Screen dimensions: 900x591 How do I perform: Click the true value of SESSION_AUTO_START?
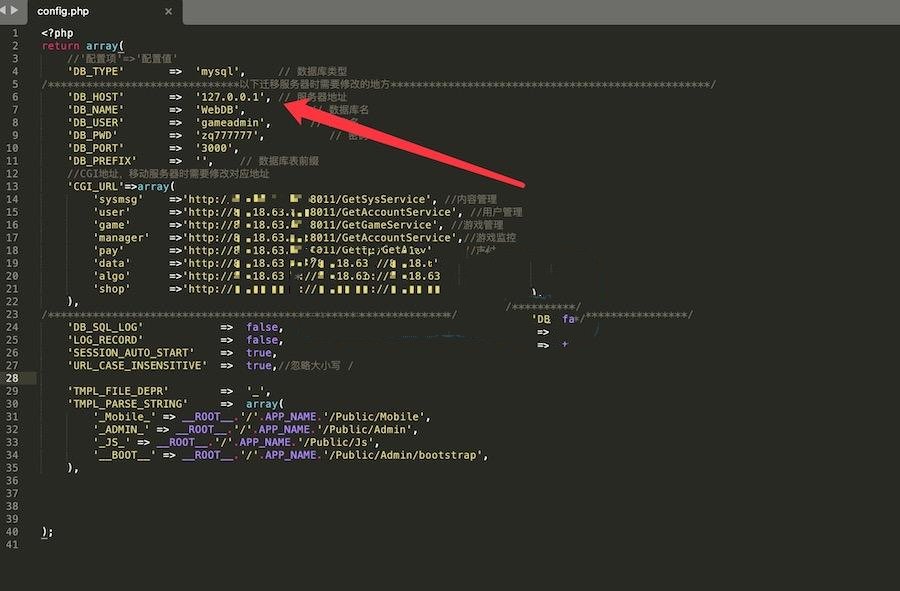(259, 353)
